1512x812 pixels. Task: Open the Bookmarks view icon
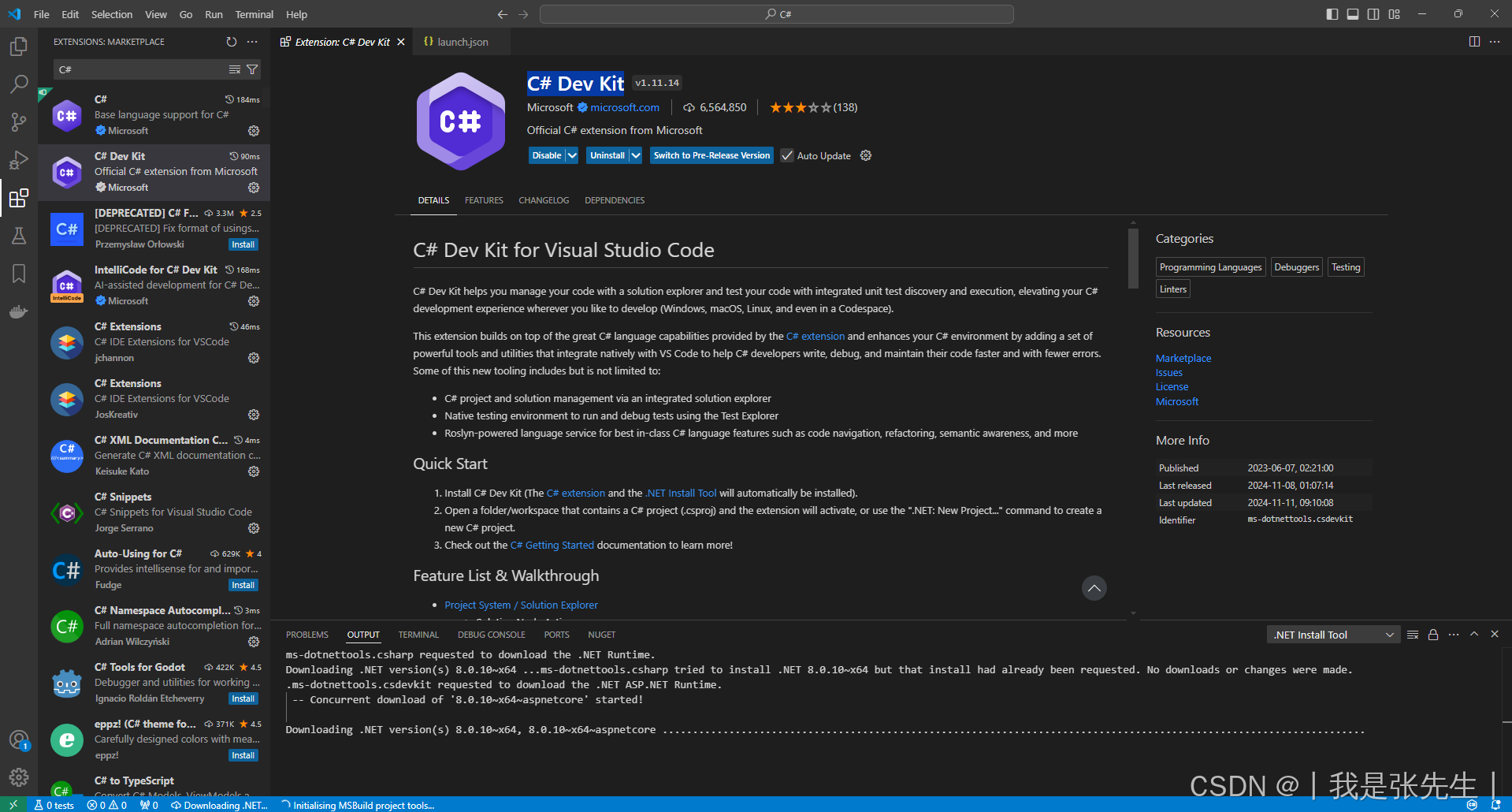point(19,274)
